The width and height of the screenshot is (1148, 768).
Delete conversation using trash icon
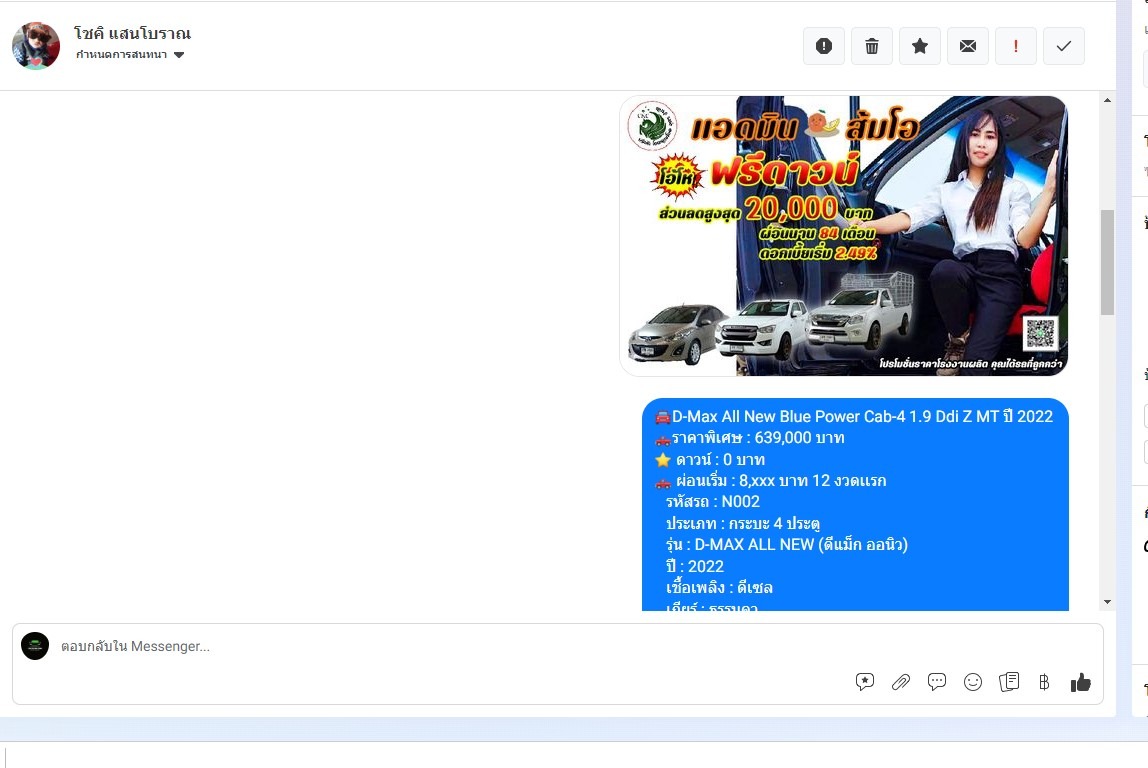click(x=871, y=46)
